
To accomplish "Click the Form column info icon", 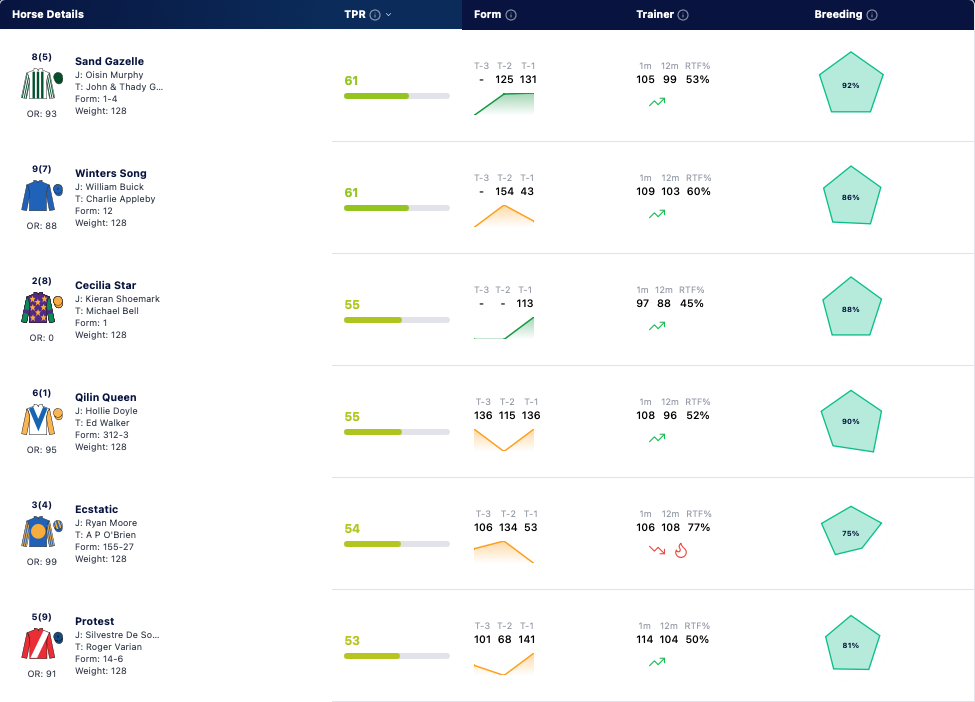I will 511,15.
